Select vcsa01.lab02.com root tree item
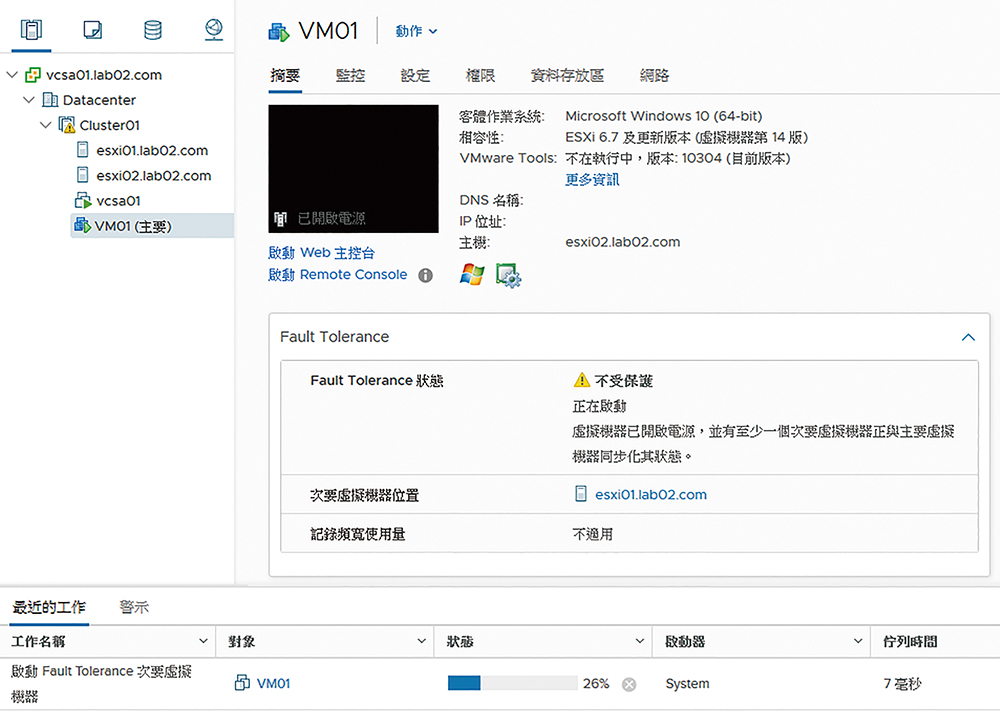The height and width of the screenshot is (725, 1000). (103, 75)
